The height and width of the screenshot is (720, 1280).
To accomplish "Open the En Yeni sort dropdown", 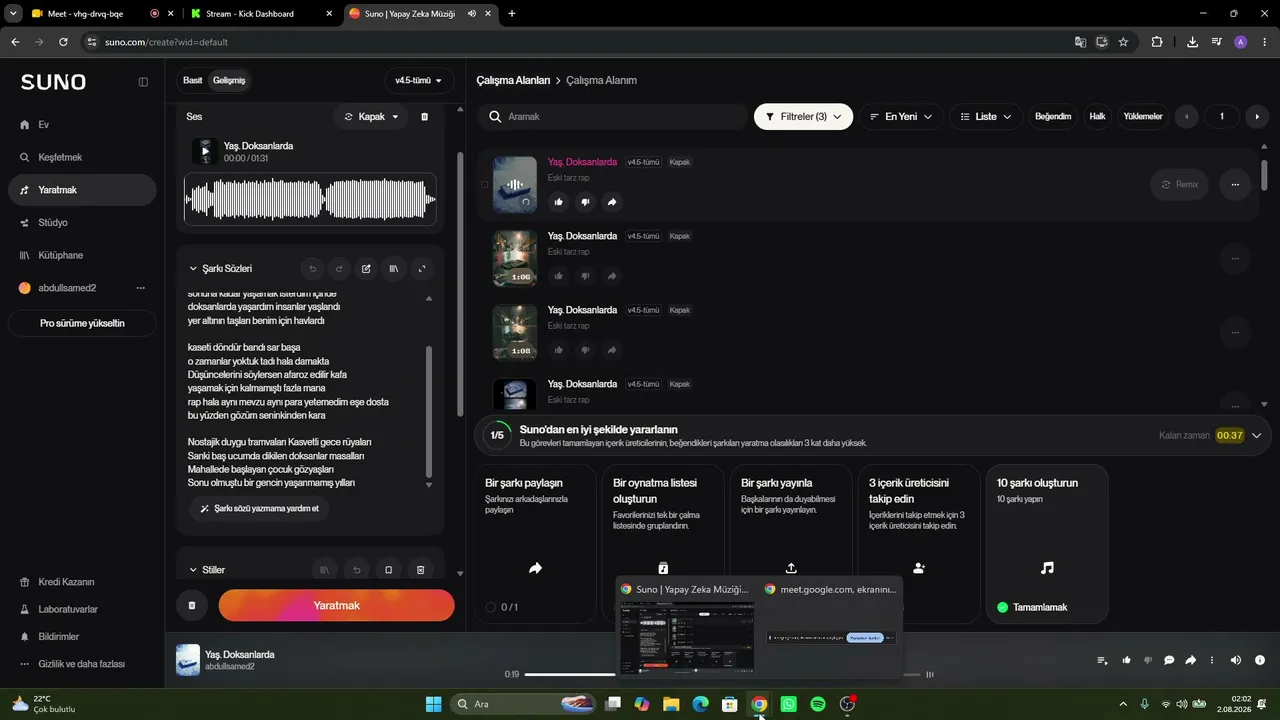I will click(x=901, y=117).
